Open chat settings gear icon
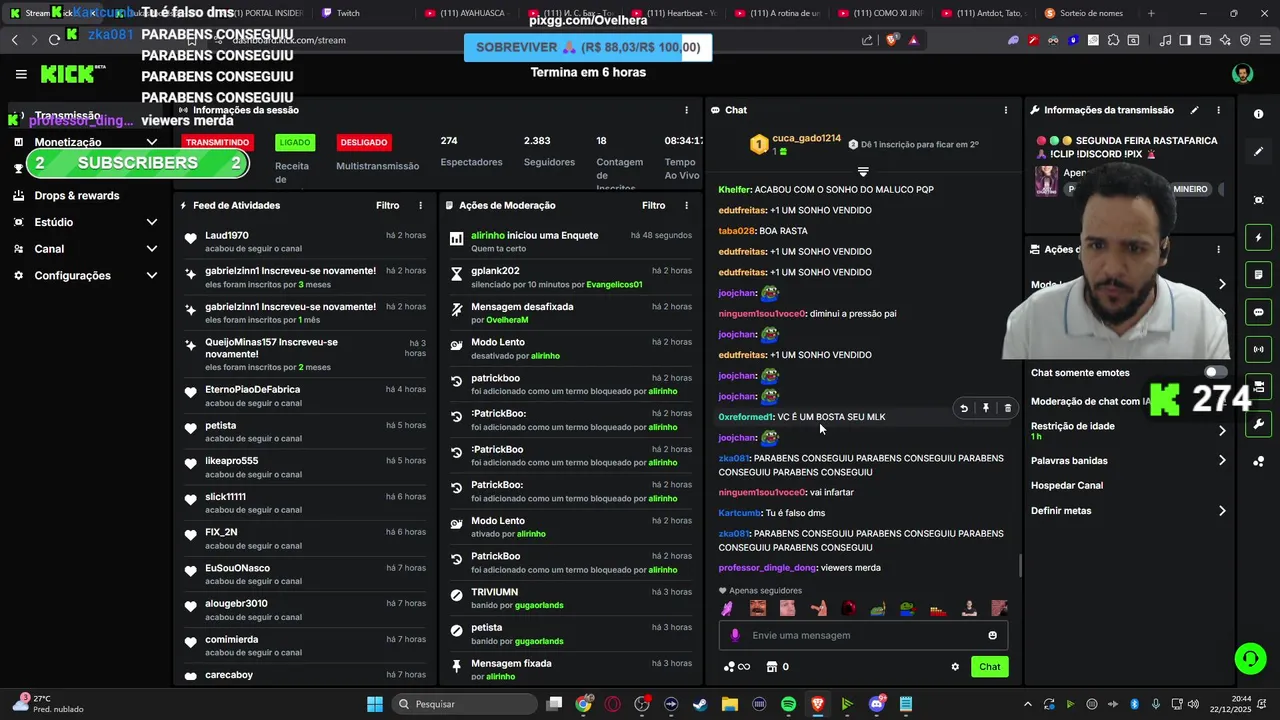Screen dimensions: 1280x720 pyautogui.click(x=955, y=667)
